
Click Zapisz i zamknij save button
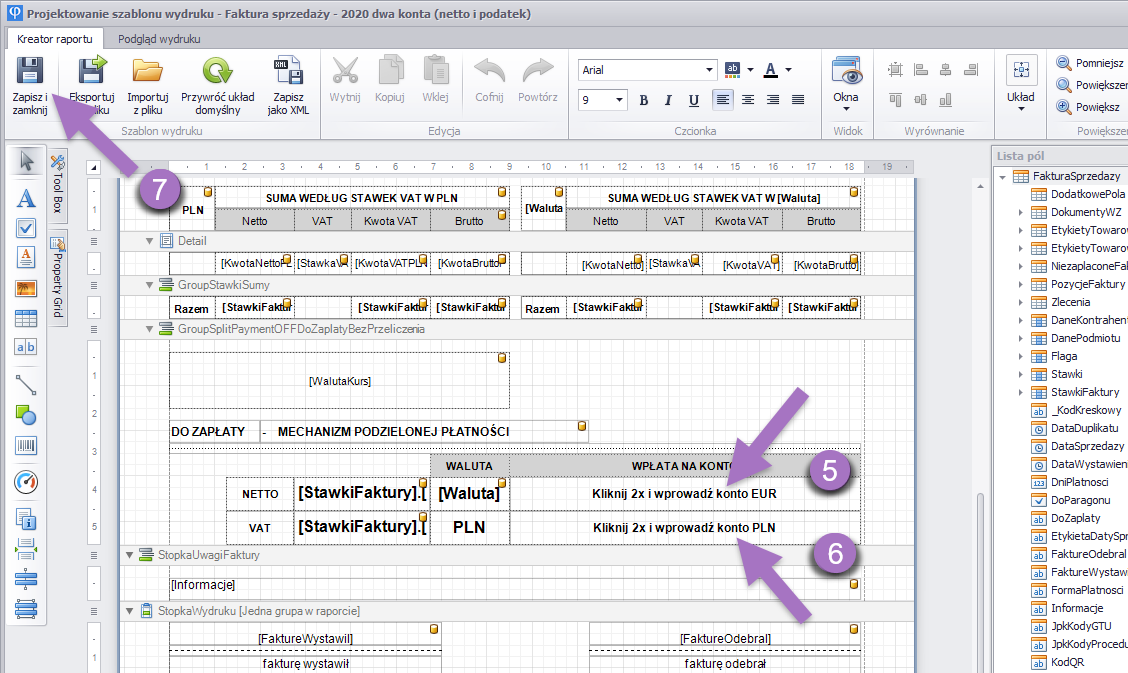coord(29,86)
